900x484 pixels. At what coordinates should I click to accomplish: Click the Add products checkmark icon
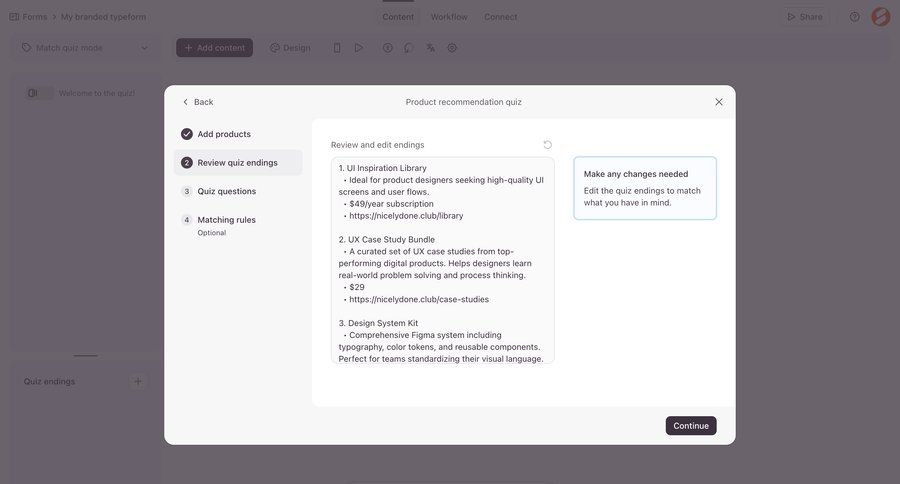(187, 134)
